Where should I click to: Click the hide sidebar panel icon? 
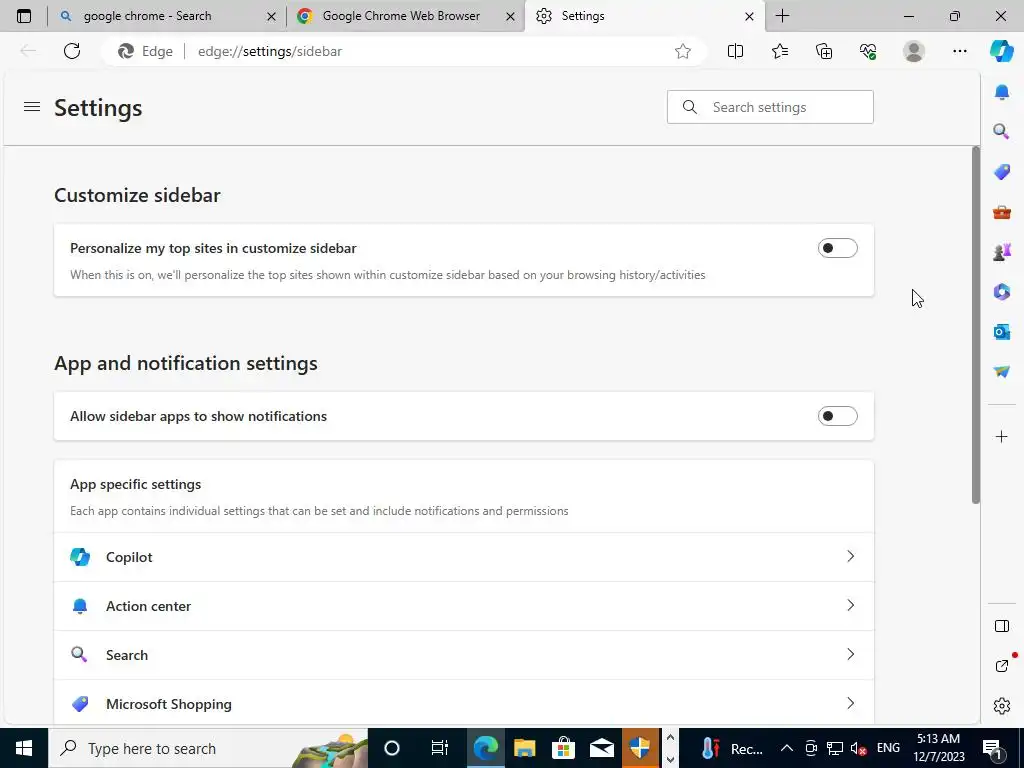click(1001, 626)
